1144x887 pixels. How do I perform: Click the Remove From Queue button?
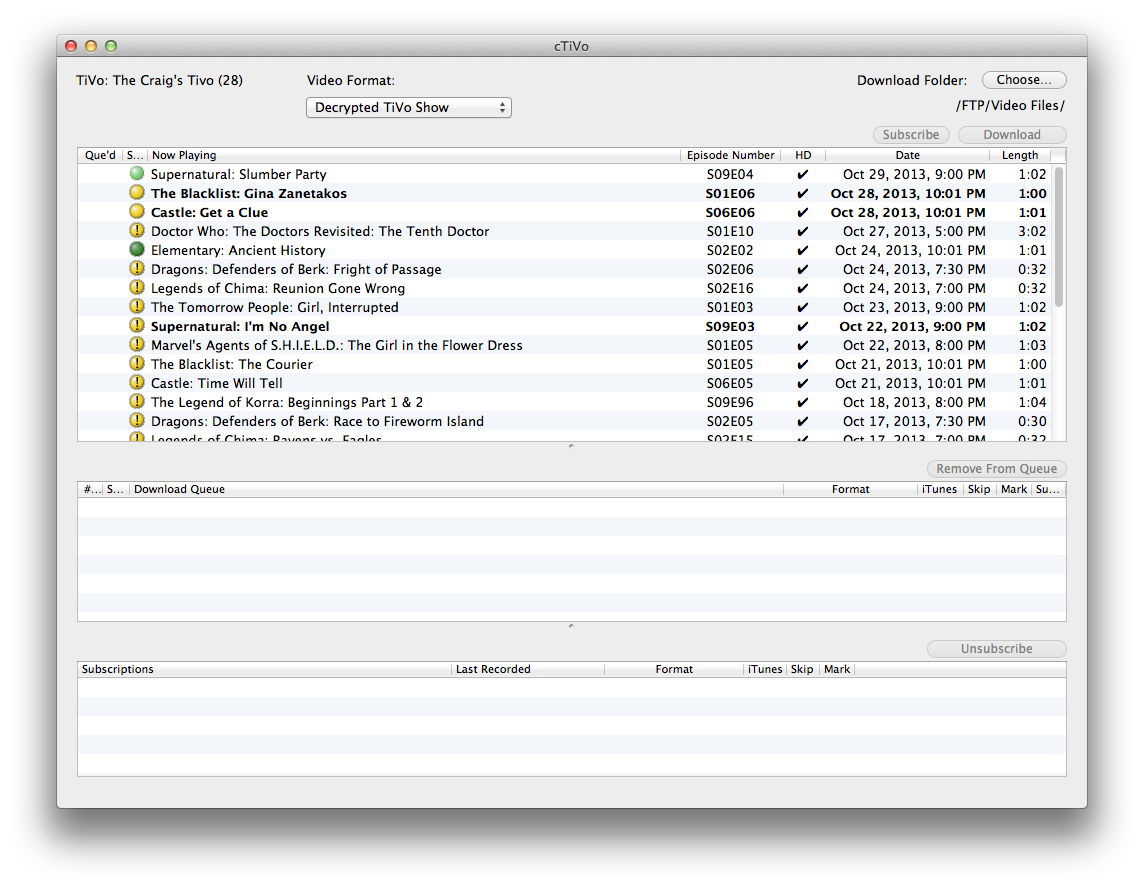[997, 469]
